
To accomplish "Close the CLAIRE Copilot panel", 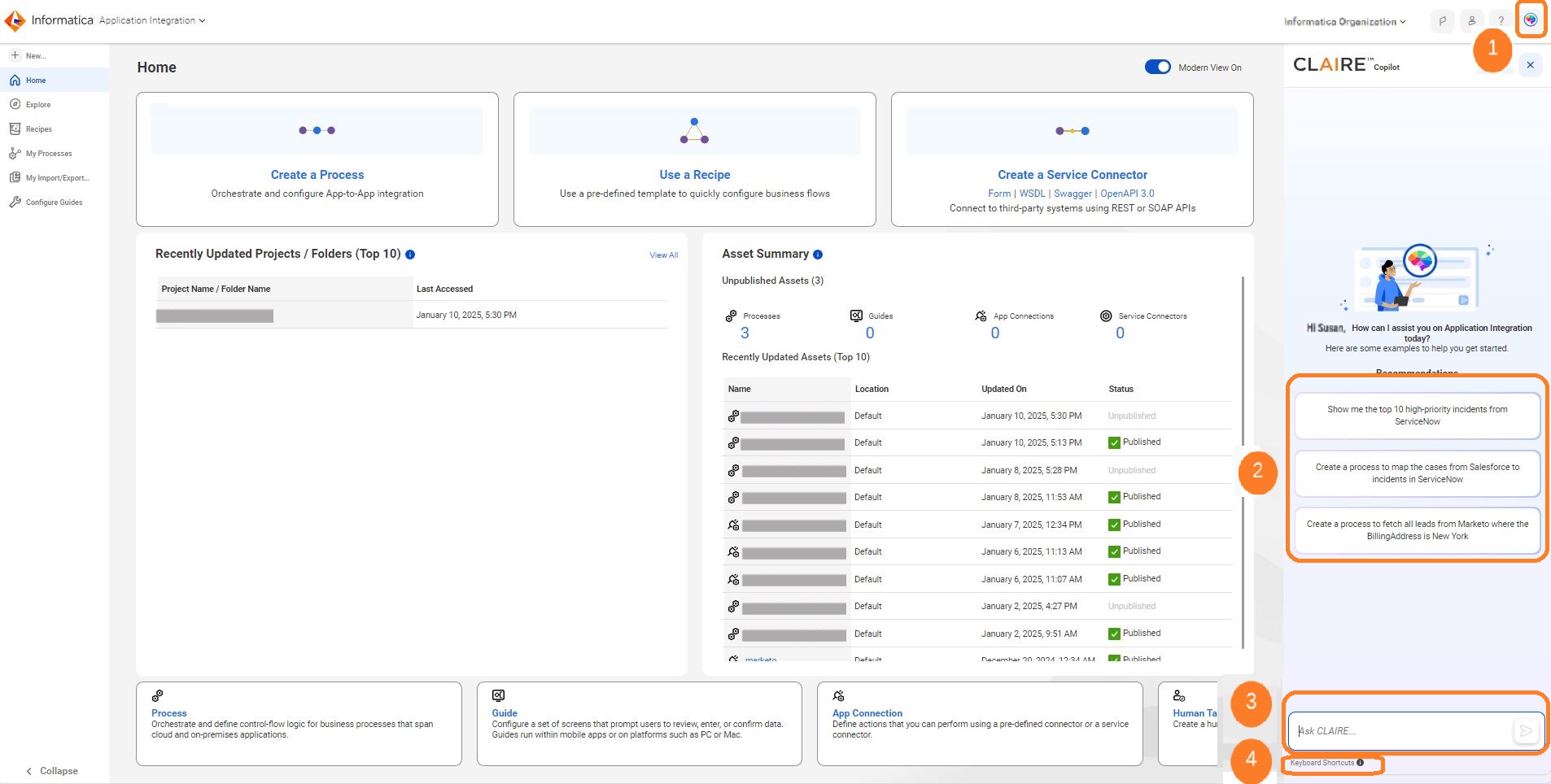I will click(1530, 65).
